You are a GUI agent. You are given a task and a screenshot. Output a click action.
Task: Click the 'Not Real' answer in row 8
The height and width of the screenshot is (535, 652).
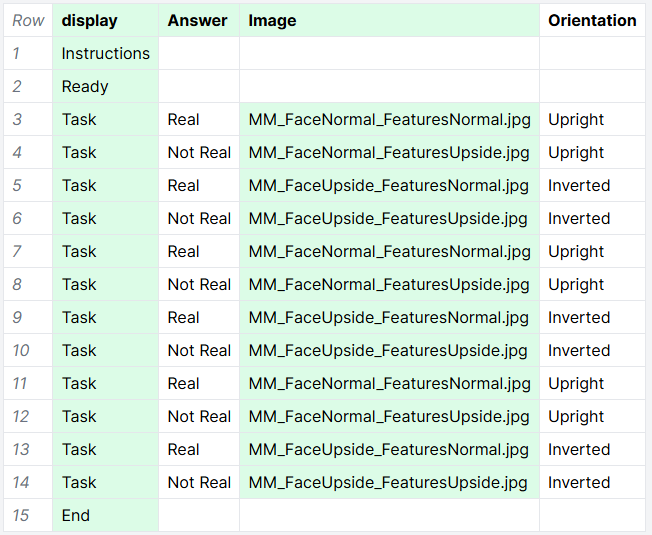click(199, 284)
